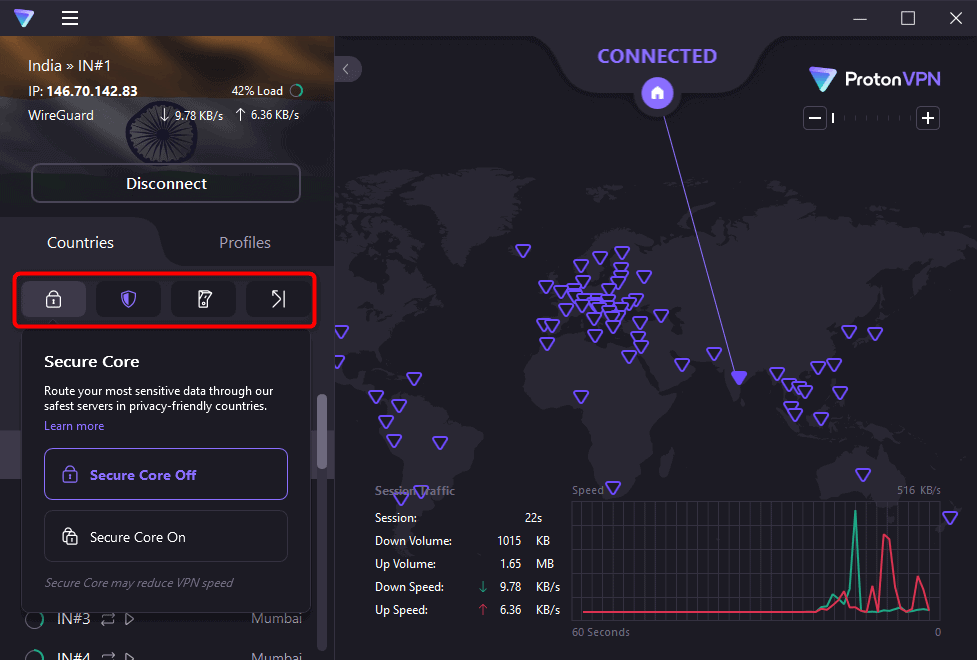Zoom in the map with the plus button
Screen dimensions: 977x660
point(928,119)
